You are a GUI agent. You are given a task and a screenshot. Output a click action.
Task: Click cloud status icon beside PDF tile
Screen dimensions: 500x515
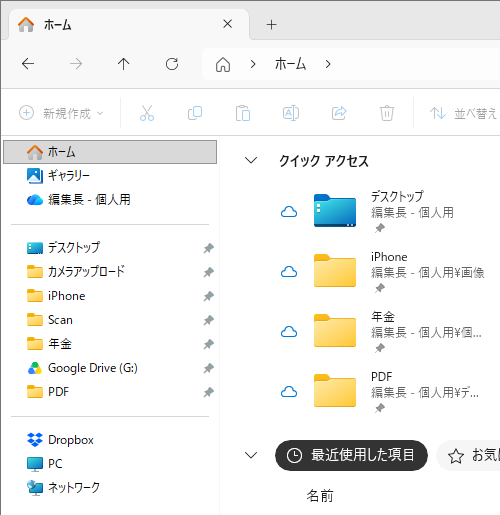pos(289,392)
